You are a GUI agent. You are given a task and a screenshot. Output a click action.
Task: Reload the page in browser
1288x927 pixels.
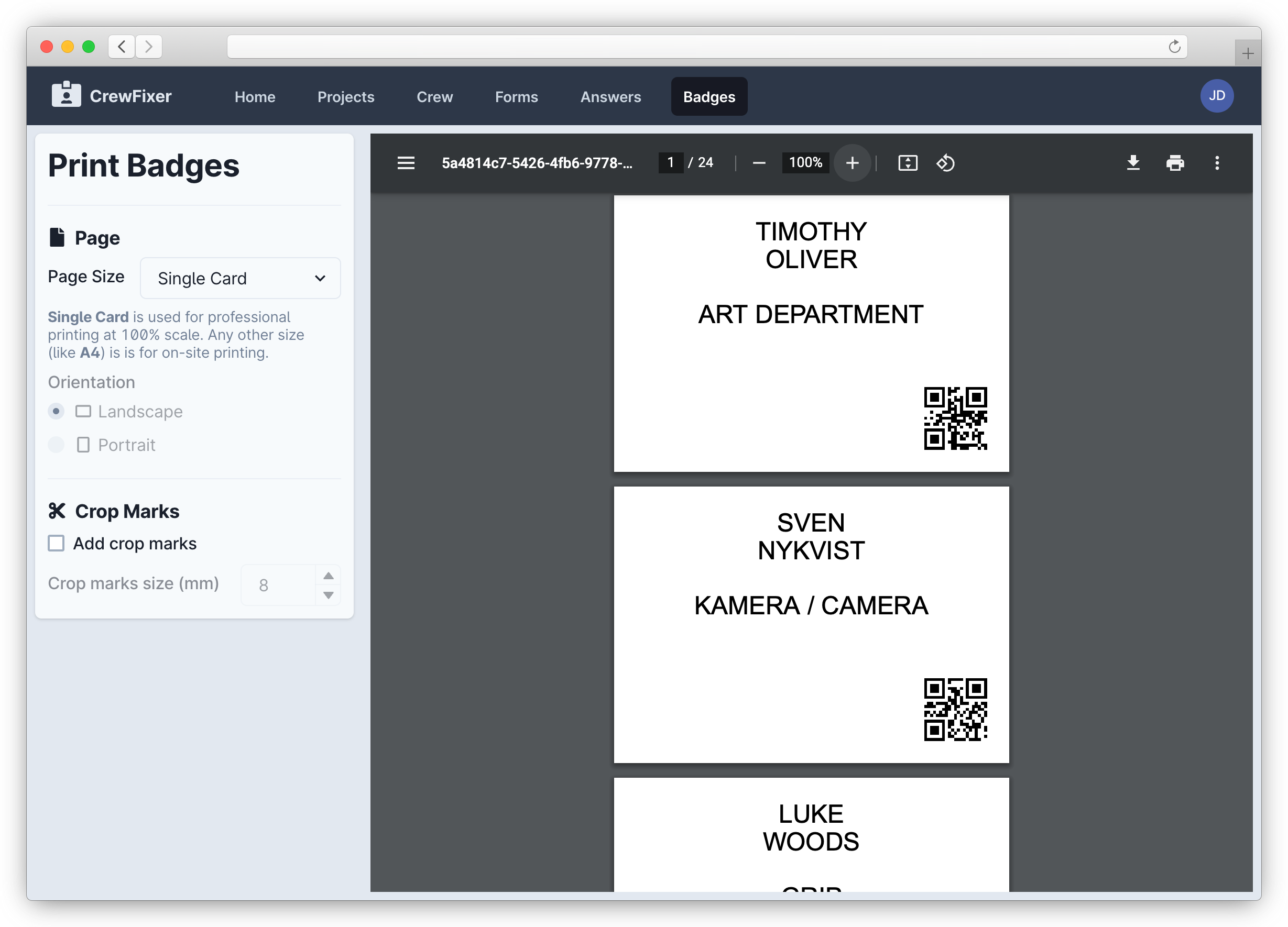pyautogui.click(x=1174, y=47)
